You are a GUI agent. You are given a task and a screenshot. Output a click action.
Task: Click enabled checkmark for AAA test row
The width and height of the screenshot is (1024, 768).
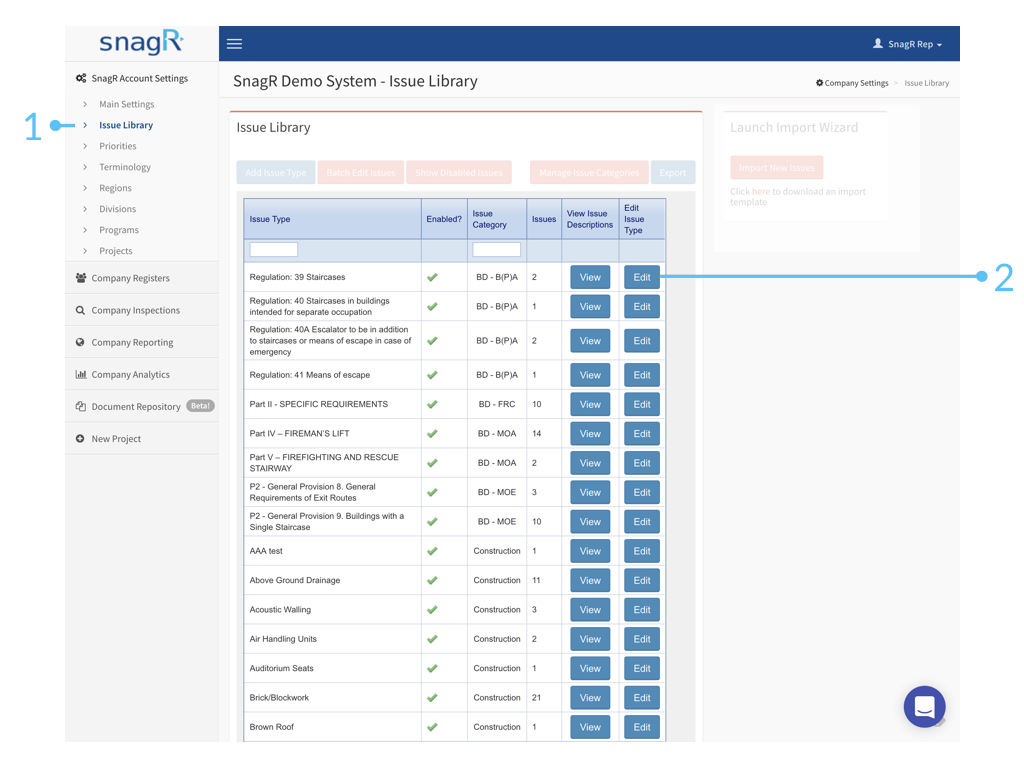432,551
